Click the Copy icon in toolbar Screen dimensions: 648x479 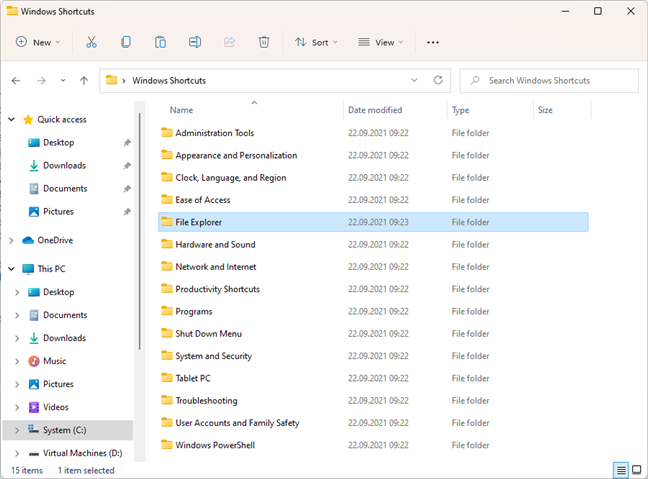pyautogui.click(x=126, y=42)
